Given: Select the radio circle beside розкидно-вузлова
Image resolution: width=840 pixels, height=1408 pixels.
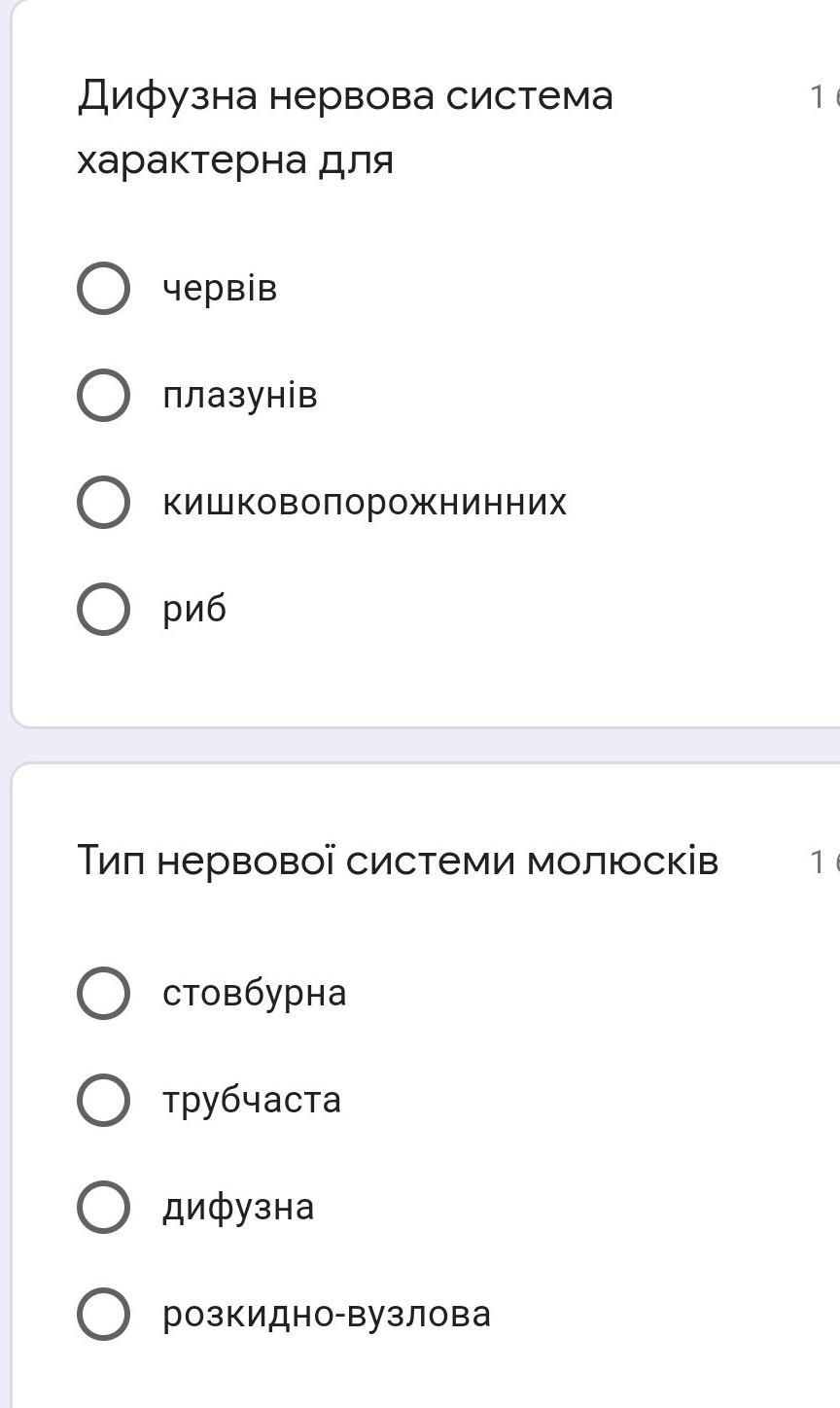Looking at the screenshot, I should tap(103, 1314).
